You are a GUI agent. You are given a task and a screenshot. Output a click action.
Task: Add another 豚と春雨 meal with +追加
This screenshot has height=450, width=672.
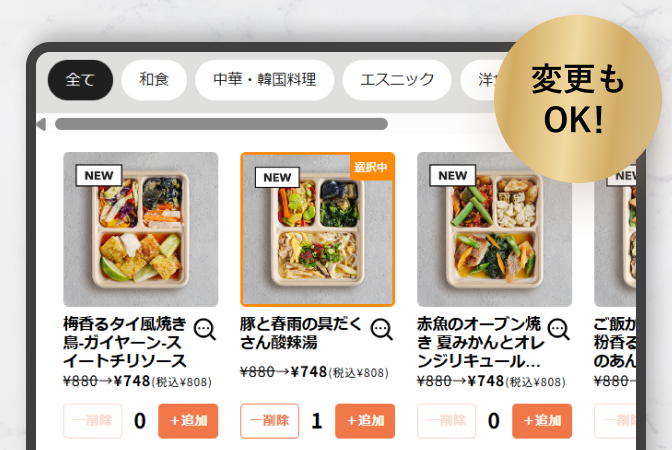(365, 421)
